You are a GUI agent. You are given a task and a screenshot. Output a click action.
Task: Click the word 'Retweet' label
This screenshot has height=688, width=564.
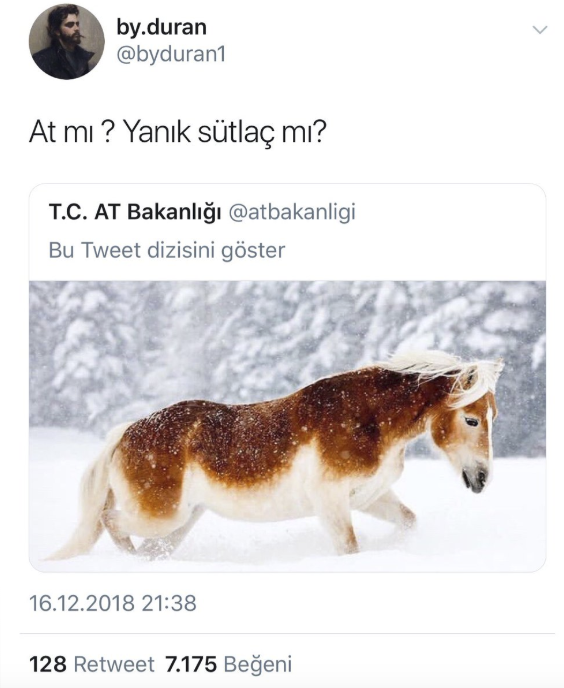[x=114, y=664]
